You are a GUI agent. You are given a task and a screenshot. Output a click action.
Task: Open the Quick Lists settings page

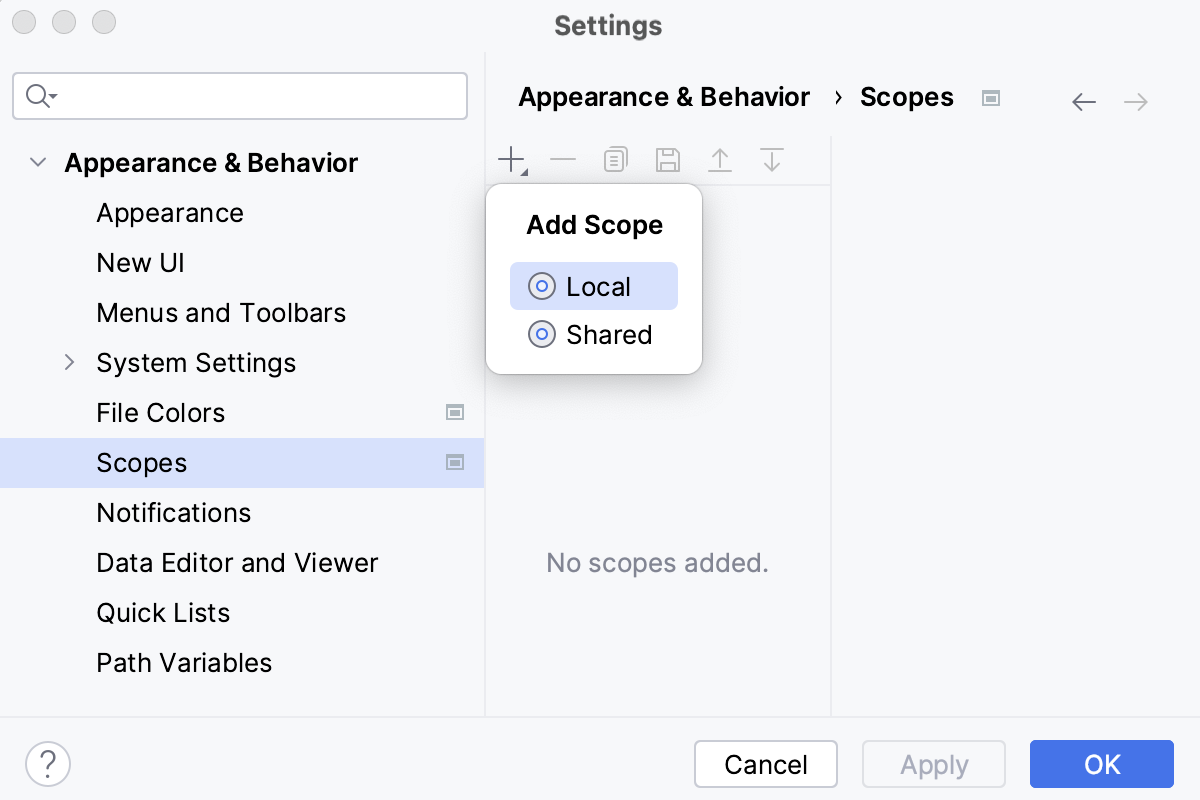[x=163, y=612]
